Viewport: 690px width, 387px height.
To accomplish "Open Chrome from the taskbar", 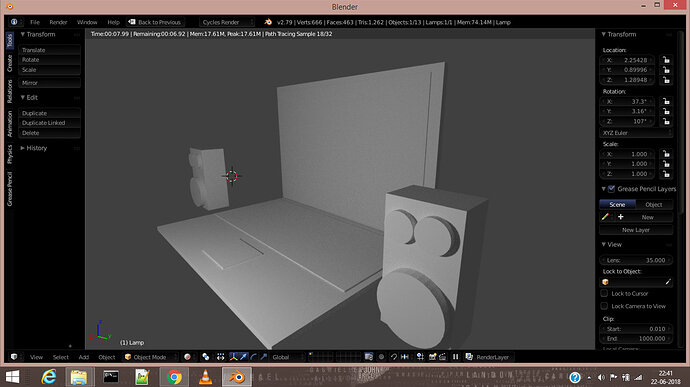I will (174, 377).
